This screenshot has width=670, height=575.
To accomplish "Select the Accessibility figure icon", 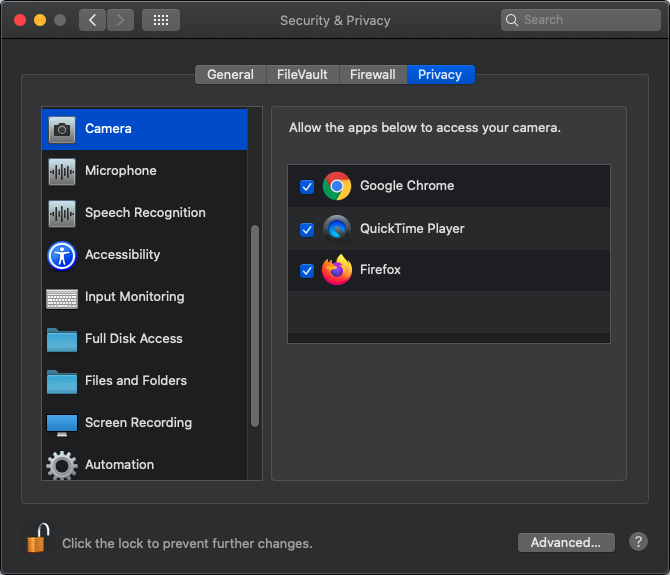I will point(62,255).
